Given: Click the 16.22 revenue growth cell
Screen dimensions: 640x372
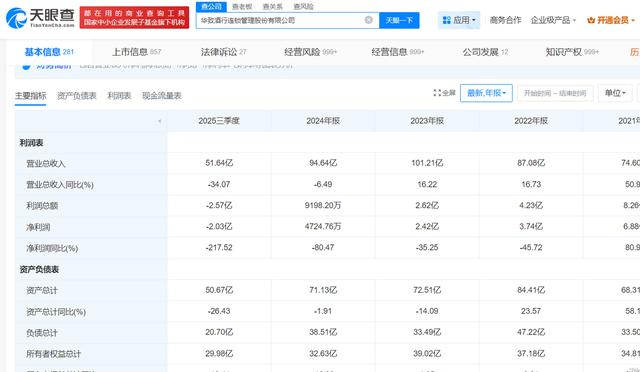Looking at the screenshot, I should tap(427, 184).
